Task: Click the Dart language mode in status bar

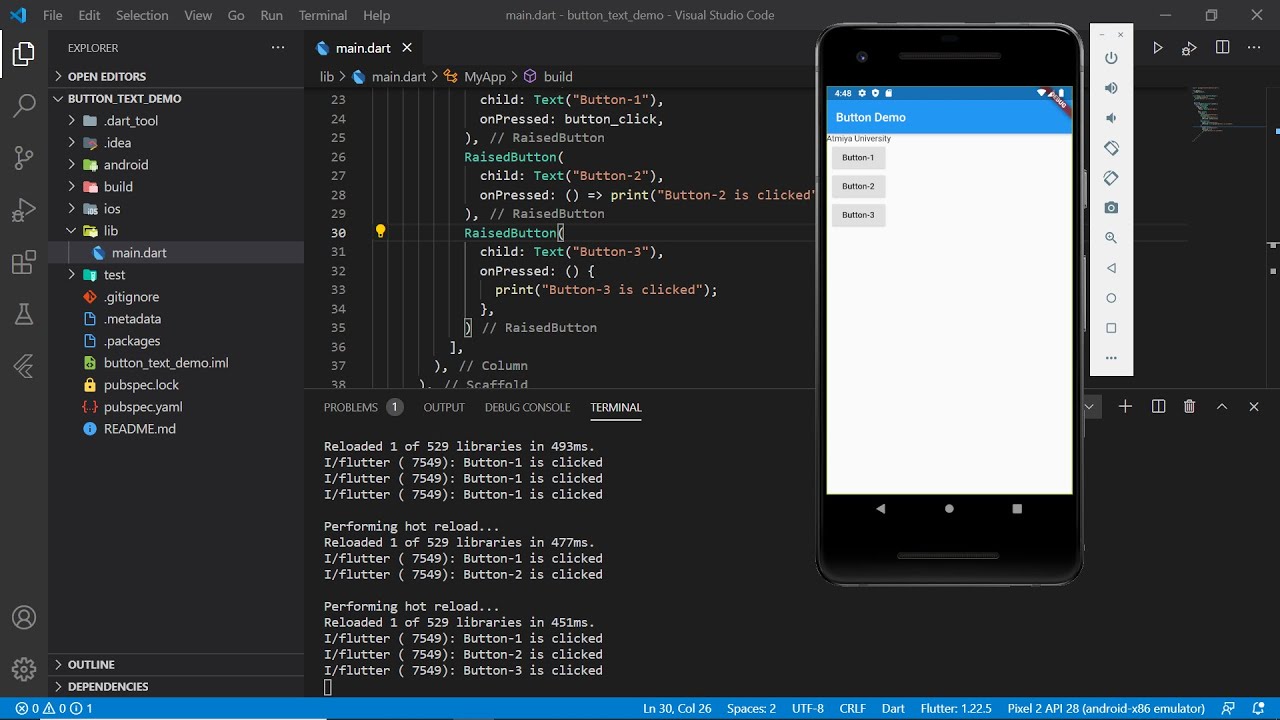Action: [893, 708]
